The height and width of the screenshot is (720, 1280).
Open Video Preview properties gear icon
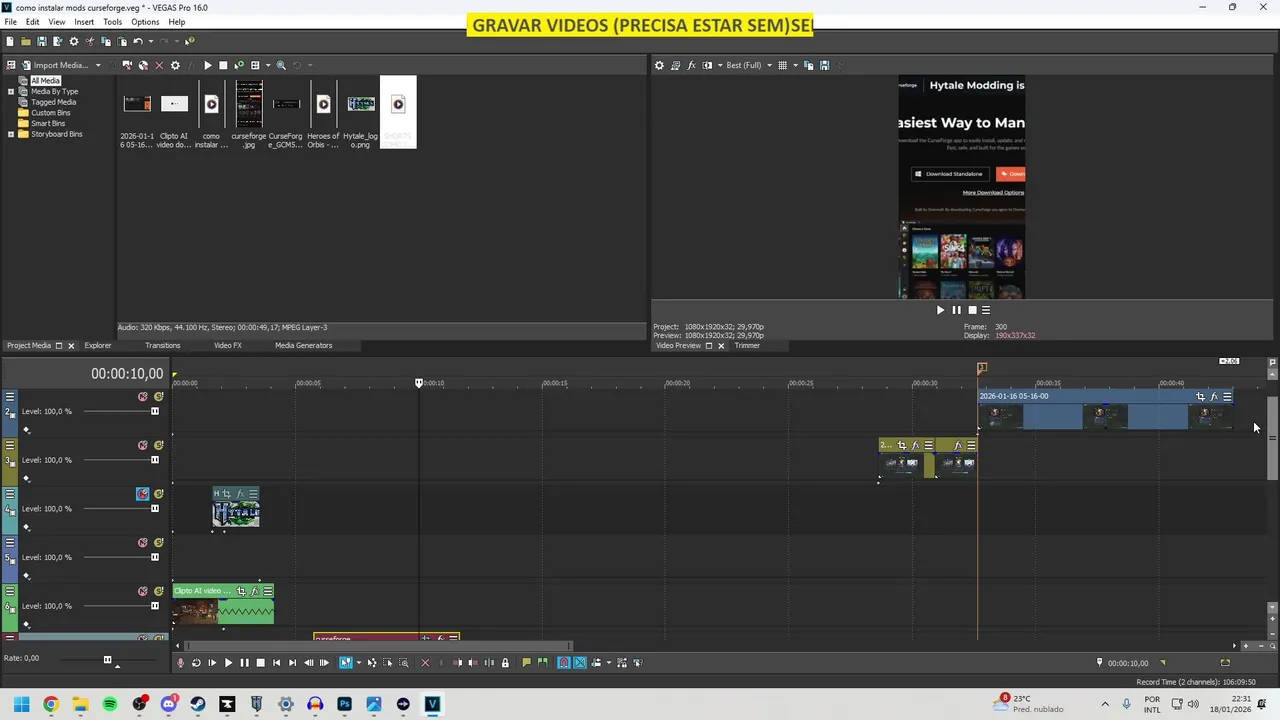[659, 65]
